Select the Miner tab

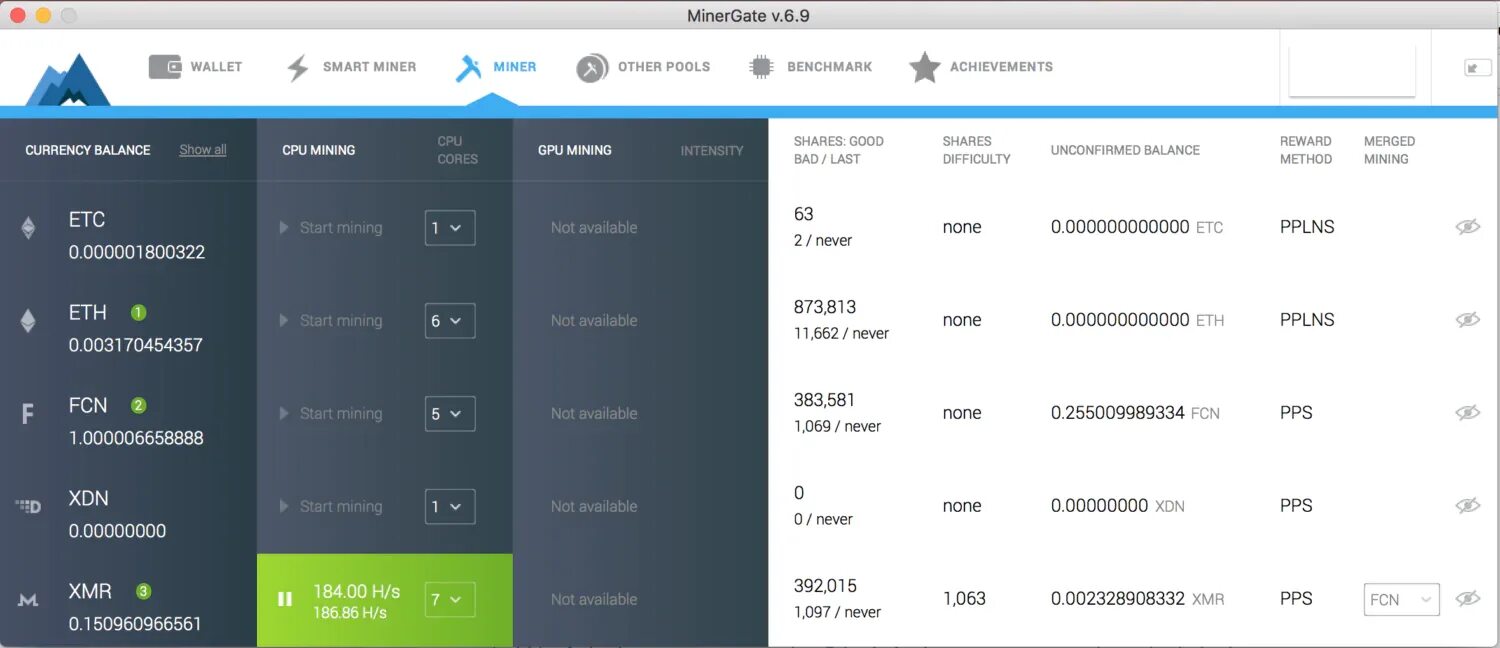click(x=496, y=67)
